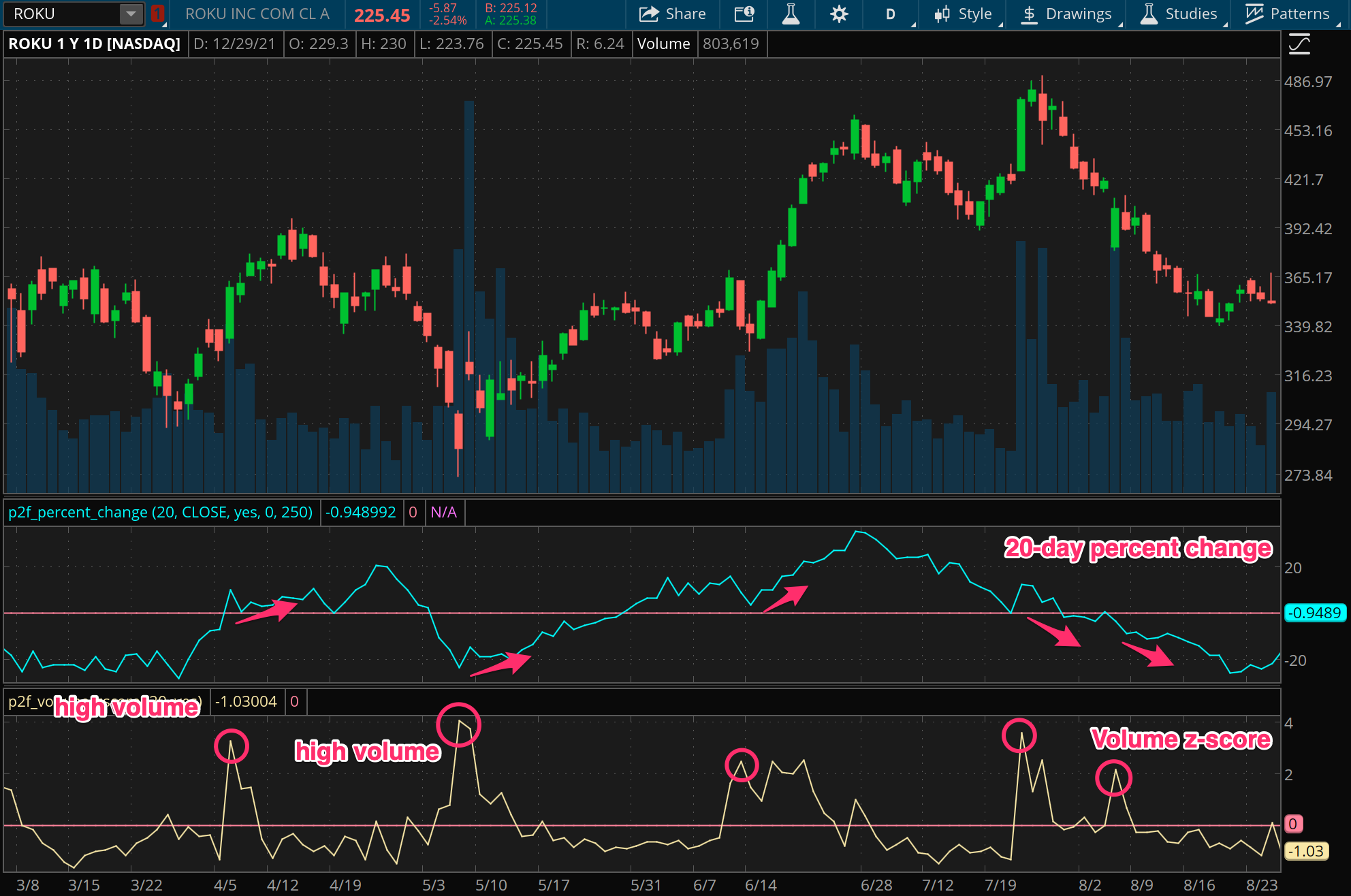1351x896 pixels.
Task: Click the R: 6.24 range value
Action: pyautogui.click(x=600, y=44)
